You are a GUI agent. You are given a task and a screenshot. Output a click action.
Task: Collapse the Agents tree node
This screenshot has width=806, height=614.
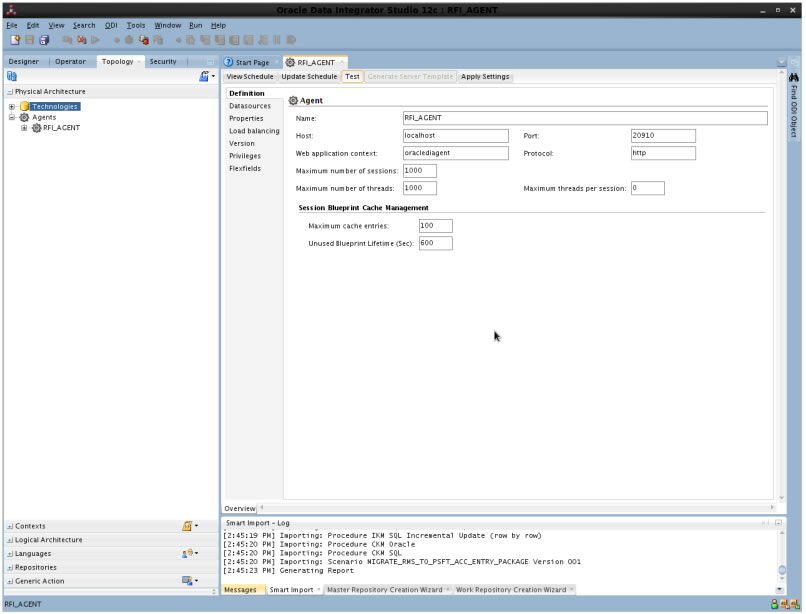pos(11,118)
